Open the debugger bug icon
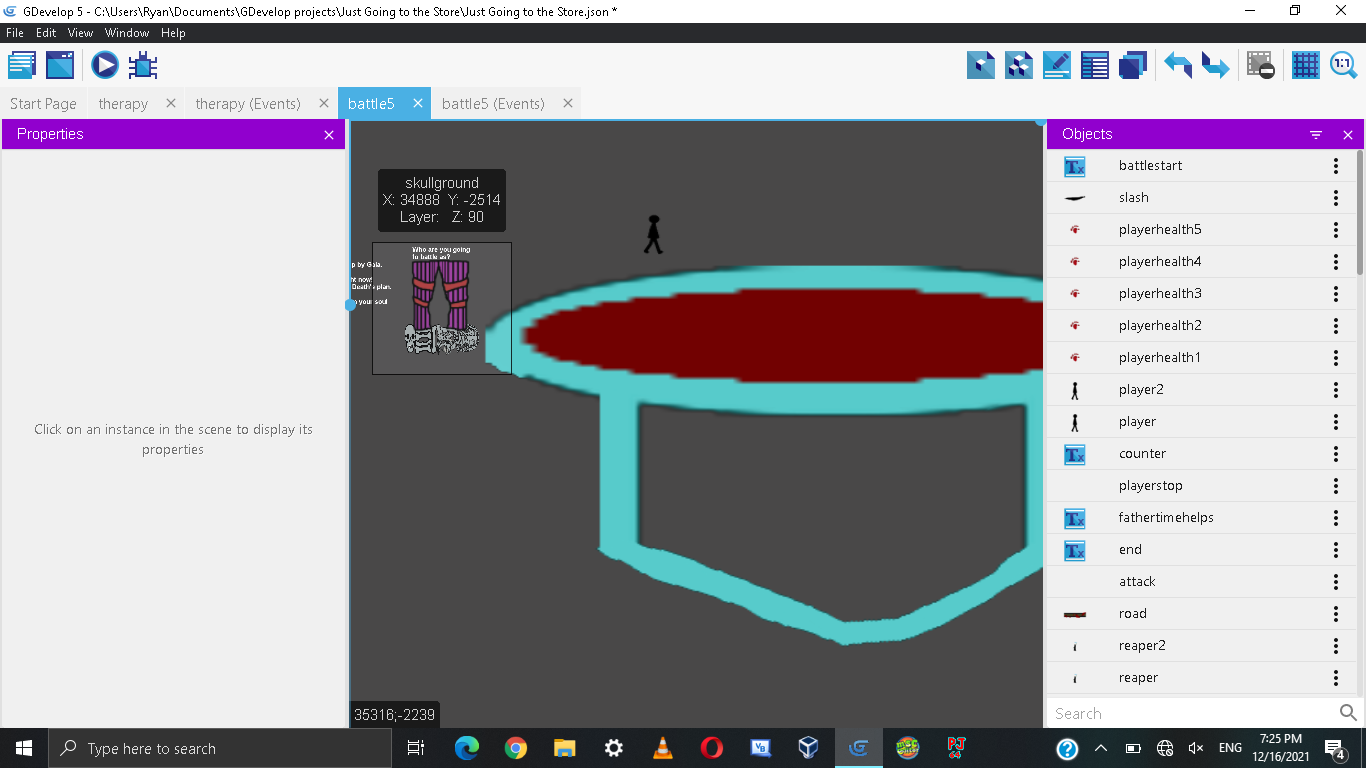 tap(143, 66)
